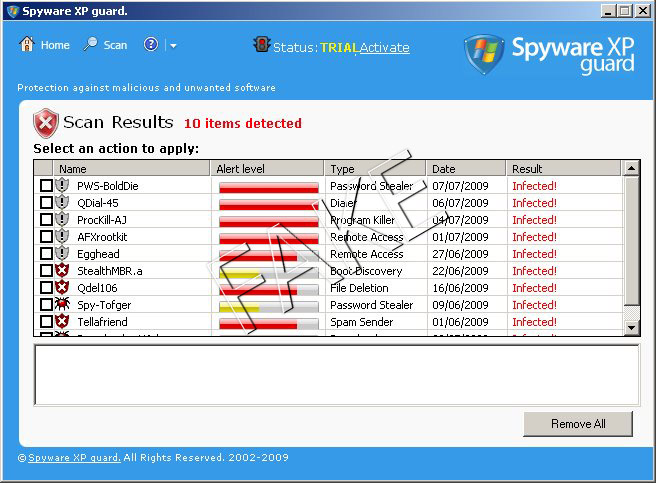This screenshot has width=656, height=483.
Task: Click the date 07/07/2009
Action: (x=460, y=186)
